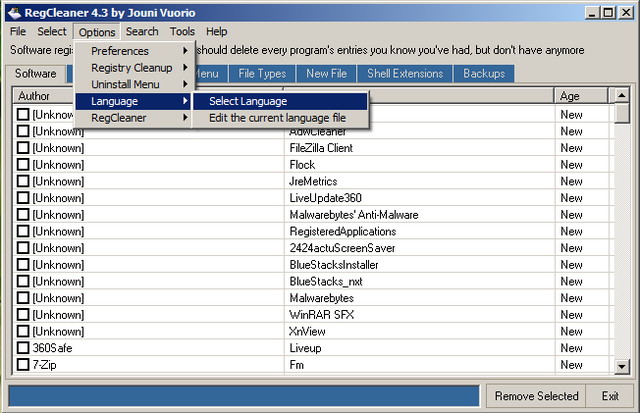
Task: Select the 7-Zip author cell
Action: coord(44,365)
